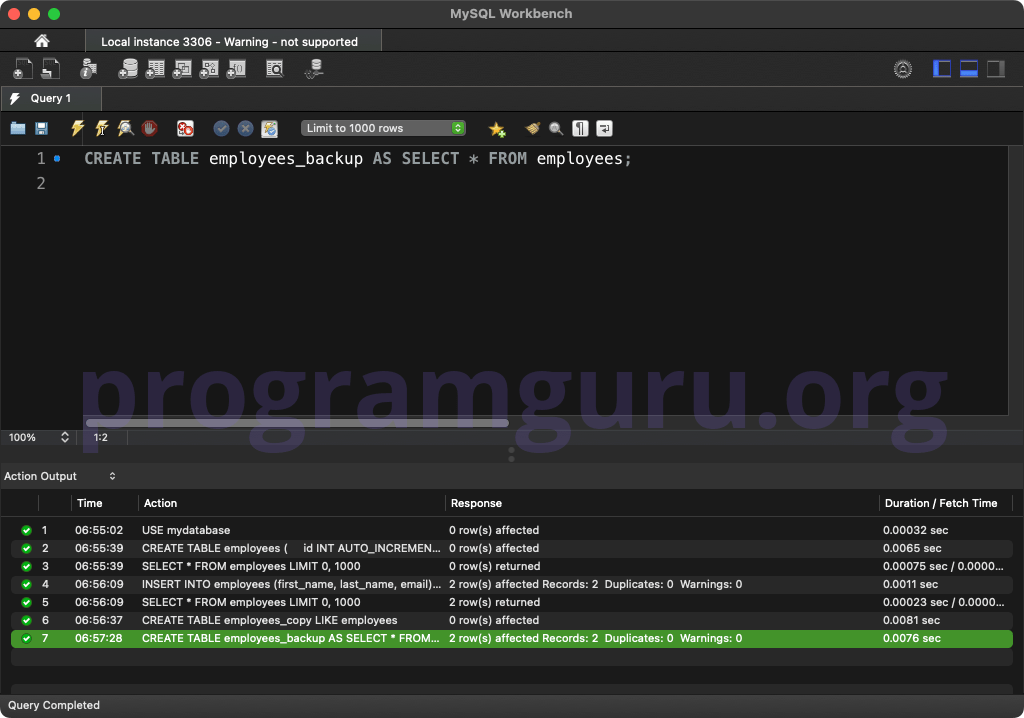Viewport: 1024px width, 718px height.
Task: Select SELECT row at 06:56:09
Action: [x=512, y=602]
